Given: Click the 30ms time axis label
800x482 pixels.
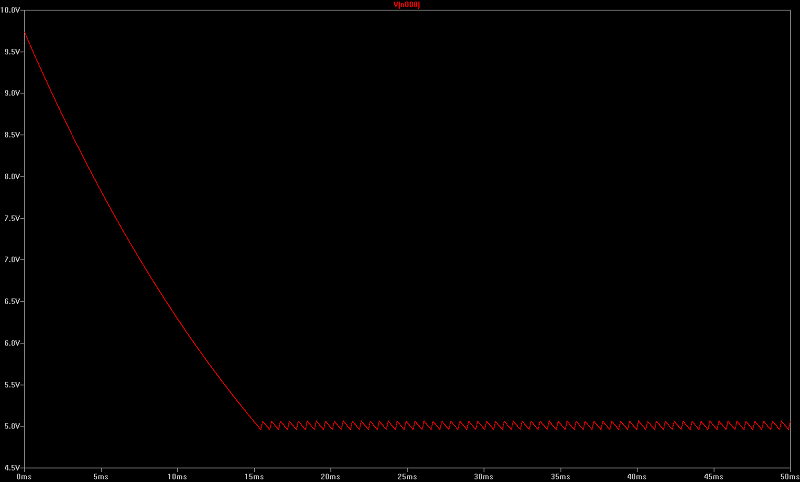Looking at the screenshot, I should tap(483, 476).
